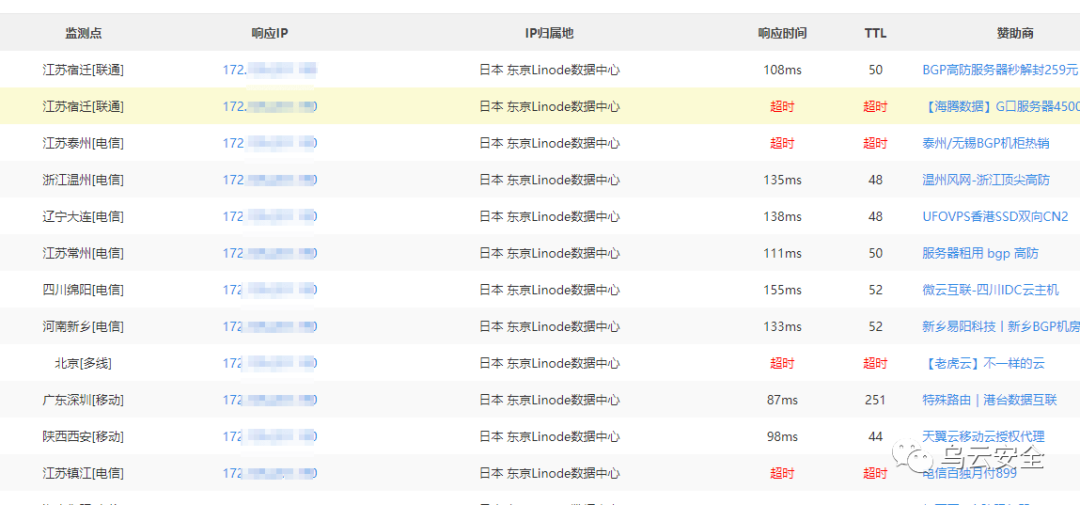Image resolution: width=1080 pixels, height=505 pixels.
Task: Click the 133ms response time value
Action: pyautogui.click(x=782, y=327)
